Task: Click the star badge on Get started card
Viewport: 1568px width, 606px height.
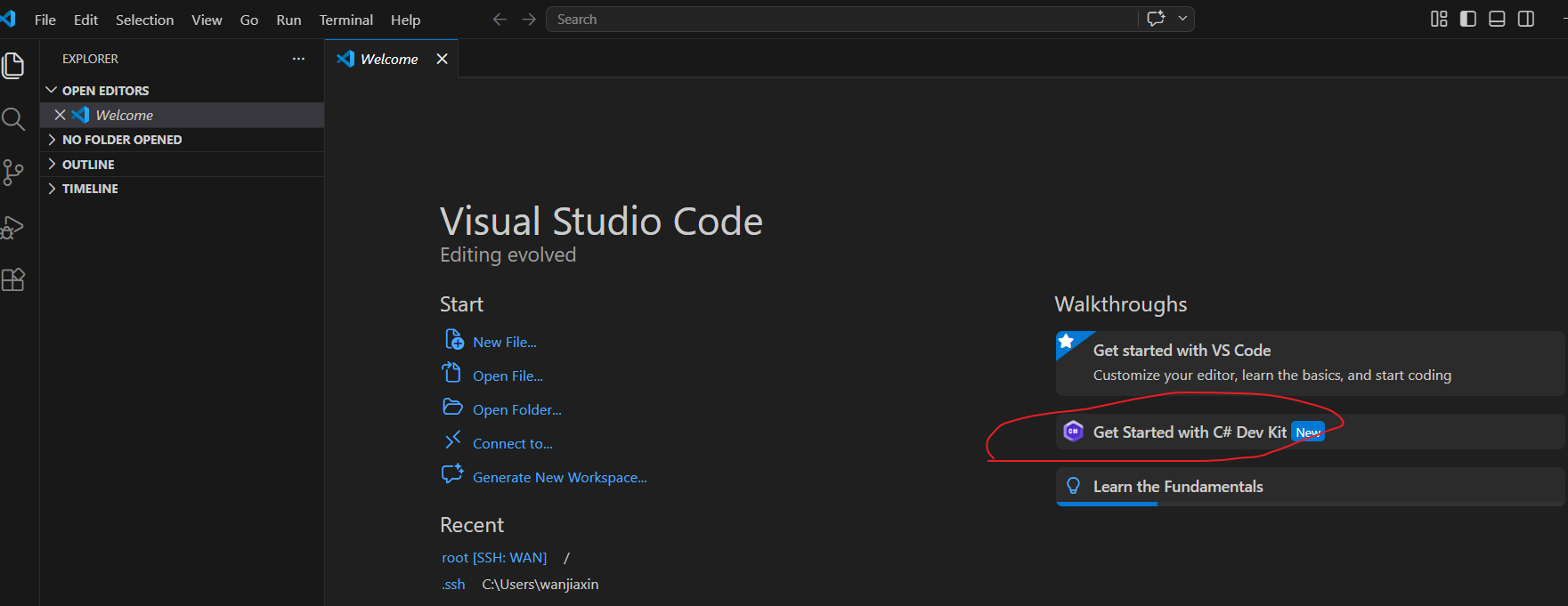Action: point(1067,342)
